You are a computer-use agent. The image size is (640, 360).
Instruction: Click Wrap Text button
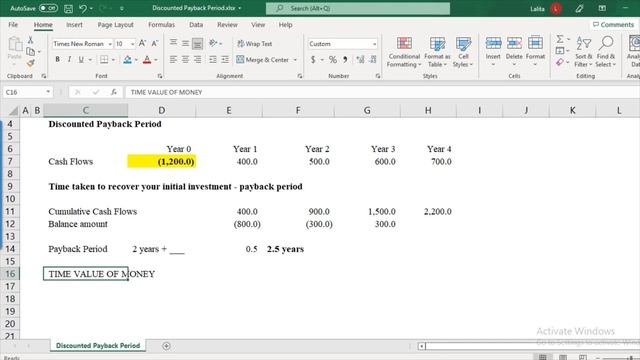254,43
